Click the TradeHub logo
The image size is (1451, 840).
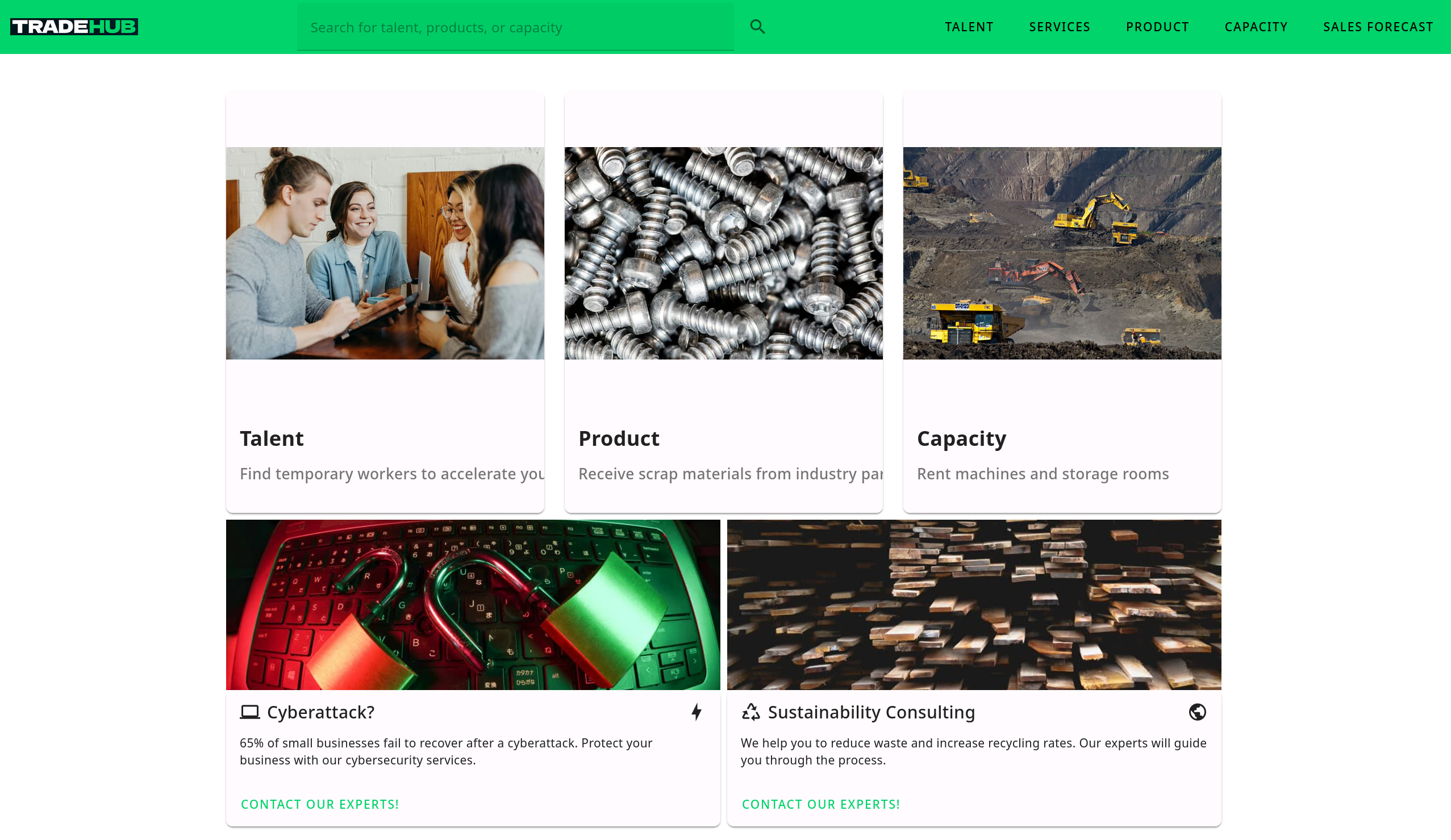(x=74, y=27)
